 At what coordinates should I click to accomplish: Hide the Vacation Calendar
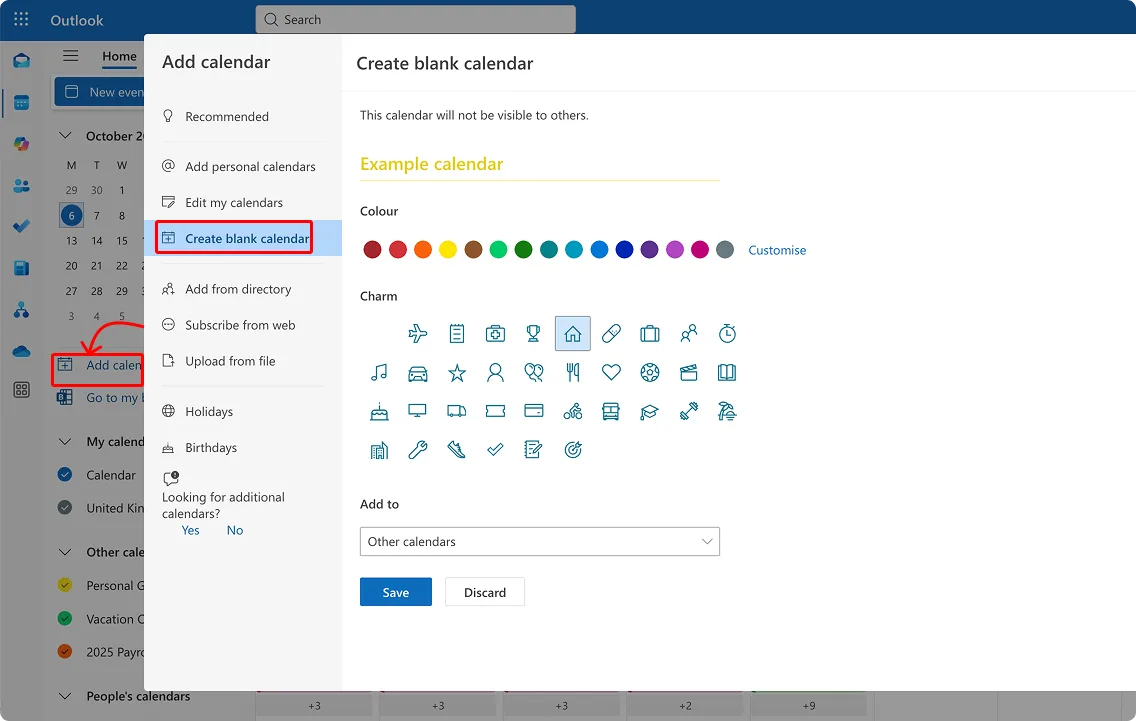[67, 618]
